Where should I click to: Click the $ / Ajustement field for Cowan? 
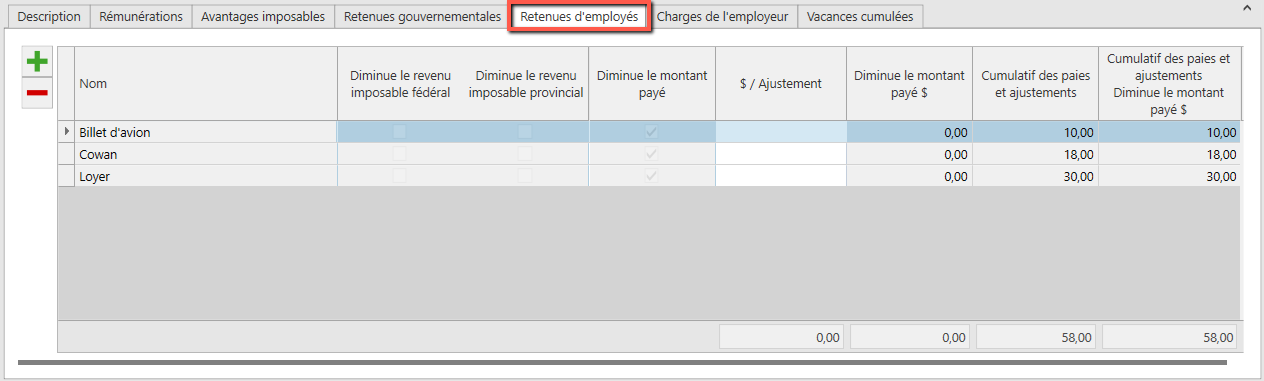[x=781, y=154]
